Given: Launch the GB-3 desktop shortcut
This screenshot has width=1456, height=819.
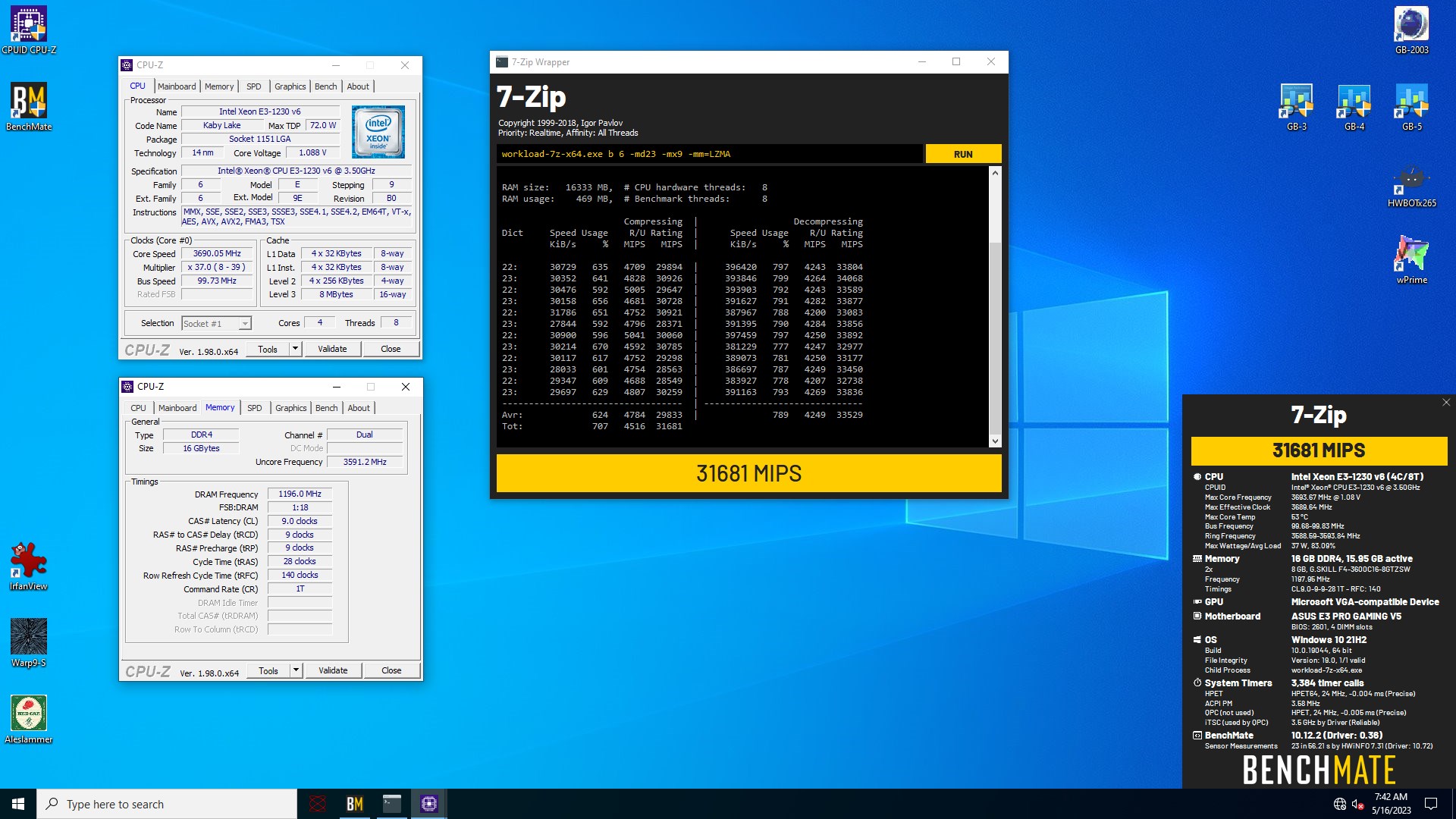Looking at the screenshot, I should point(1296,107).
